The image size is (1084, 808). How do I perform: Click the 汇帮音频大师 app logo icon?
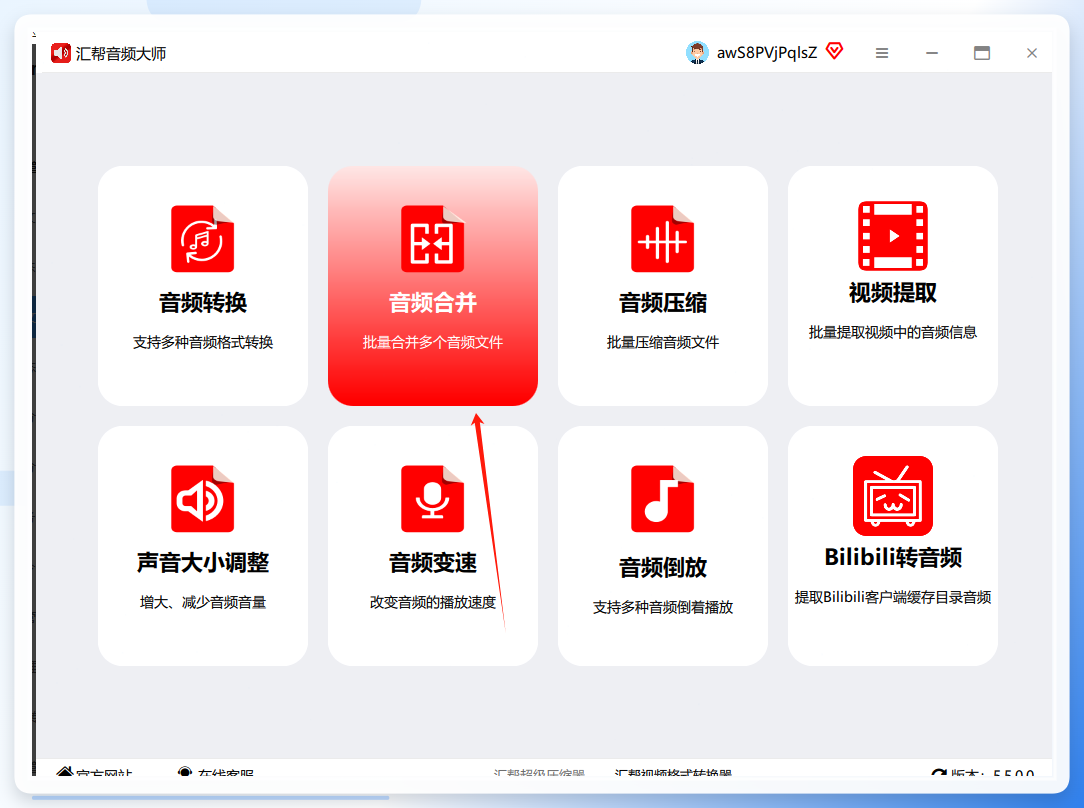[x=61, y=53]
